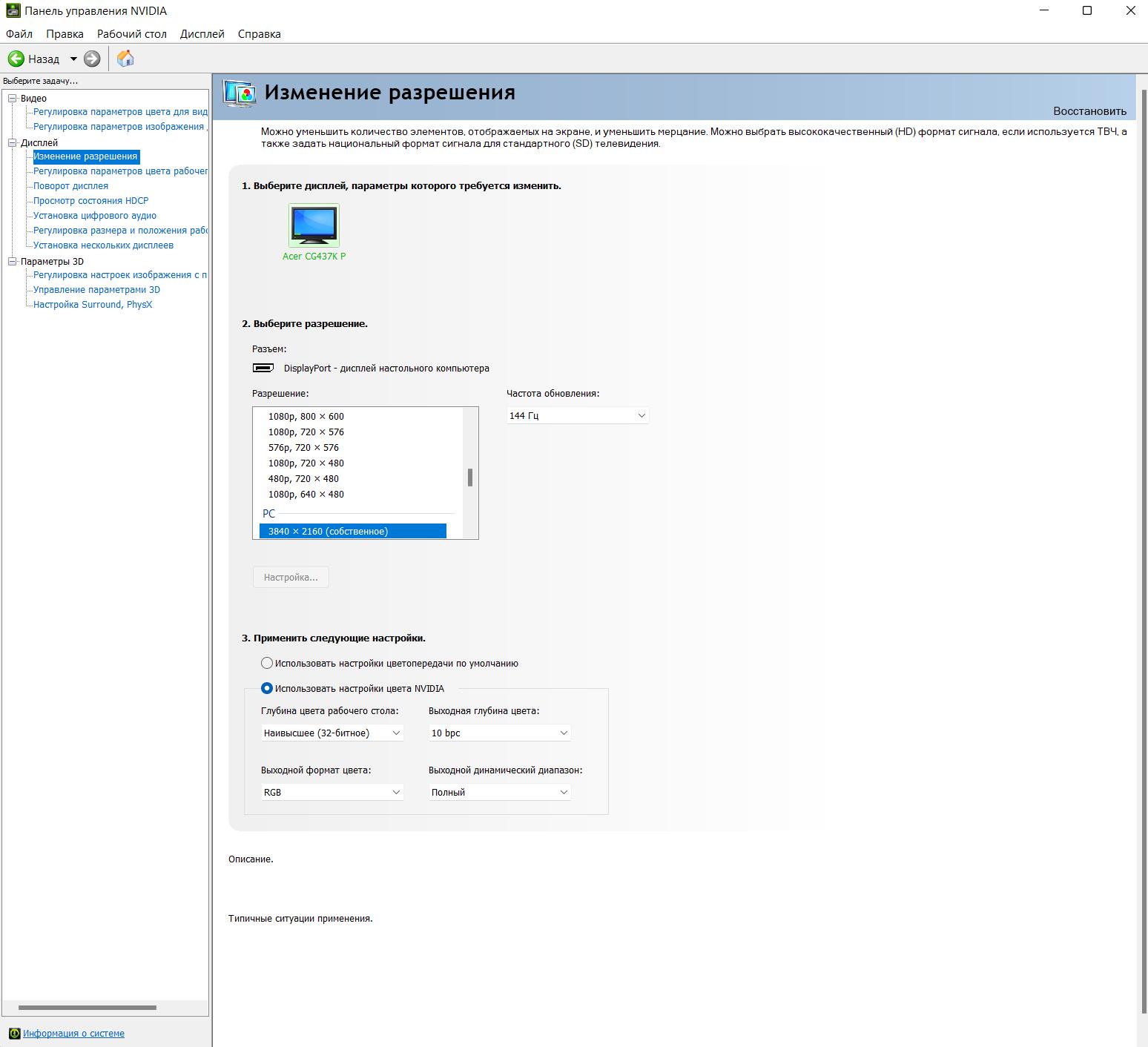Screen dimensions: 1148x1047
Task: Click the Настройка... button
Action: (291, 577)
